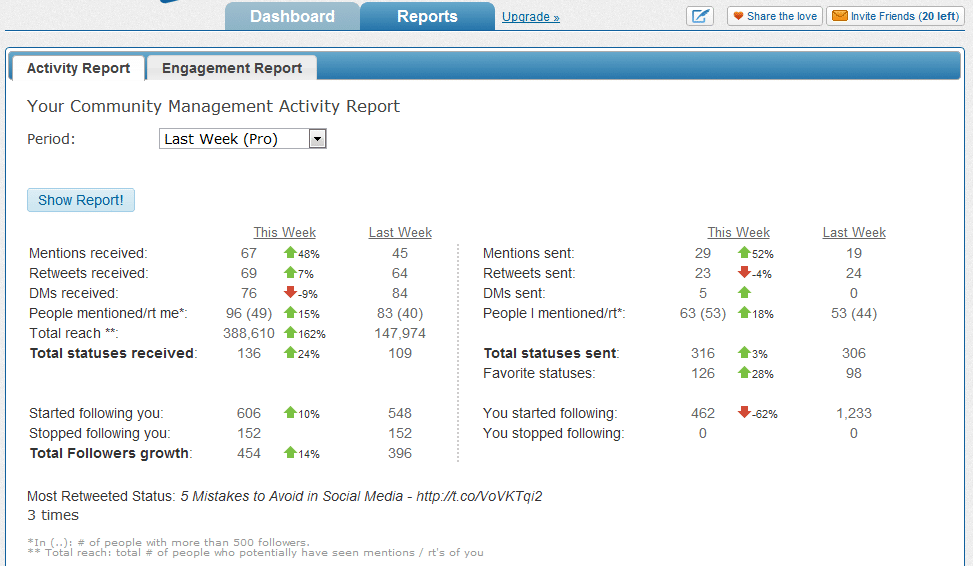Click right This Week column header
973x566 pixels.
pyautogui.click(x=738, y=232)
